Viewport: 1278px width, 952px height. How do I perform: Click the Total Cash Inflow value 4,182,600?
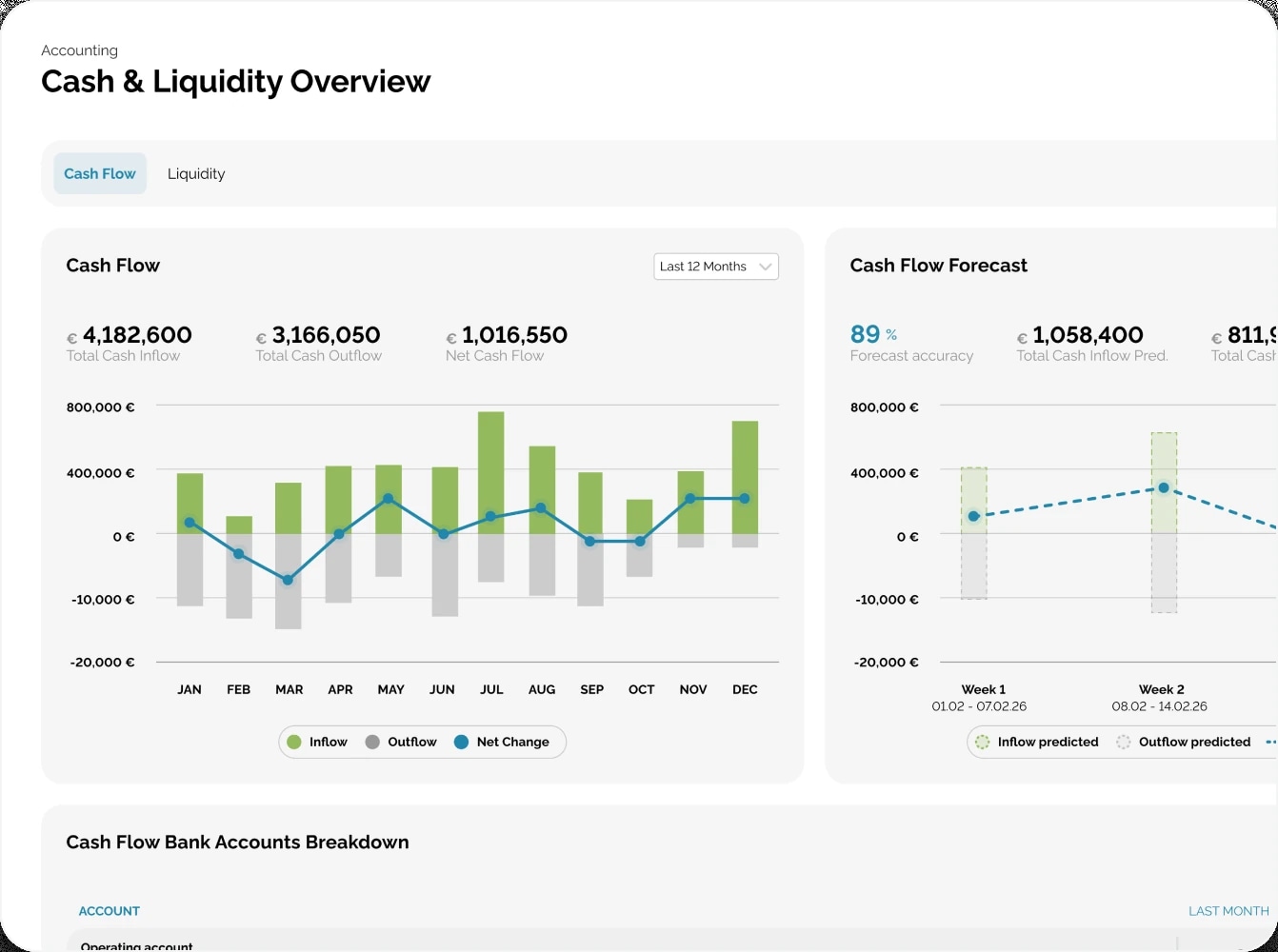point(137,335)
